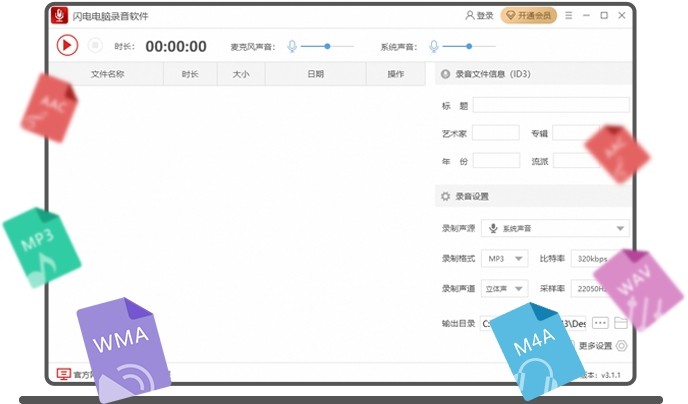Adjust the 系统声音 volume slider handle

469,46
